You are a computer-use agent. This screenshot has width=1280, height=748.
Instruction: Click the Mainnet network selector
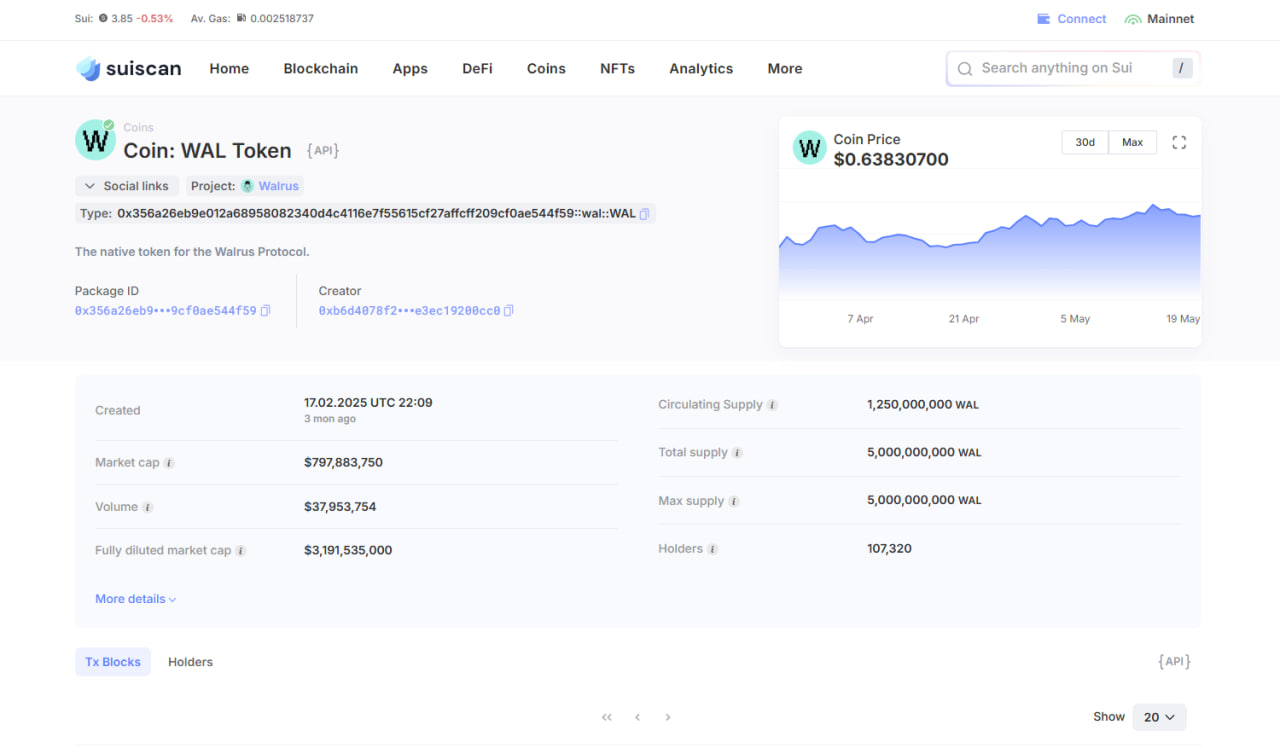tap(1159, 19)
